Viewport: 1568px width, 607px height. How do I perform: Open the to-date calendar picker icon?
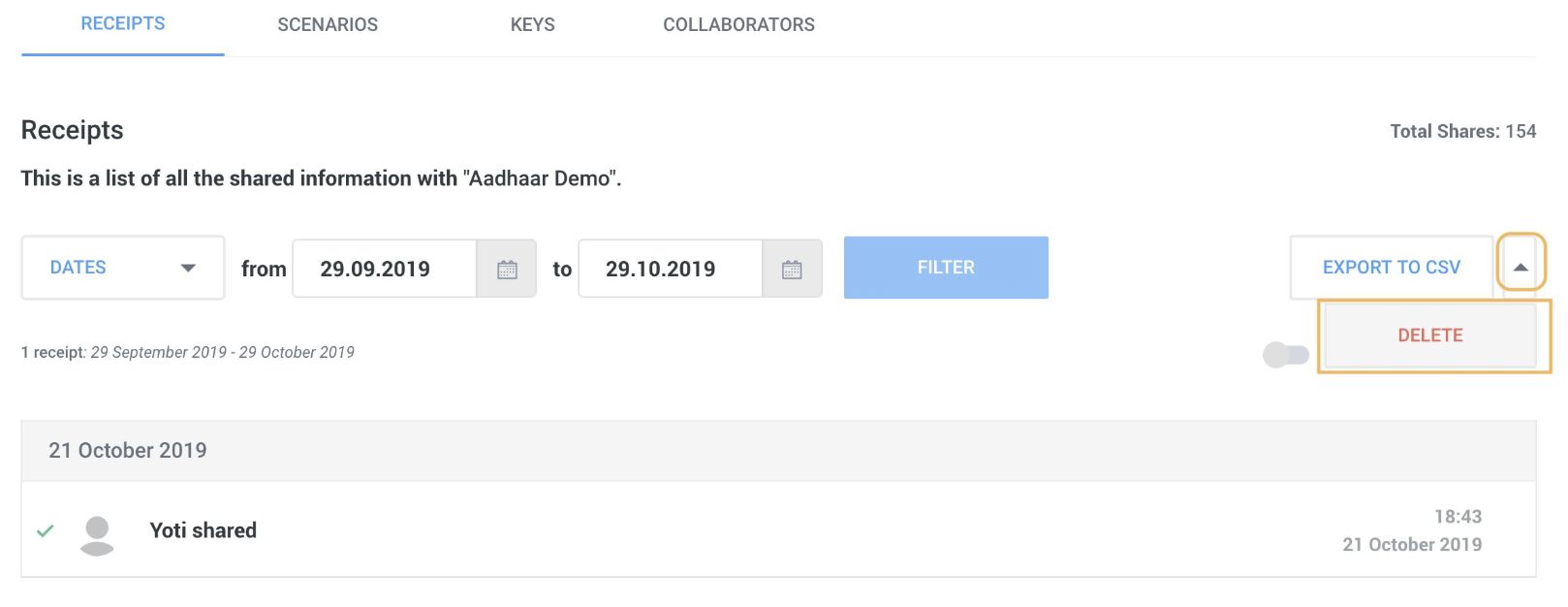(792, 270)
